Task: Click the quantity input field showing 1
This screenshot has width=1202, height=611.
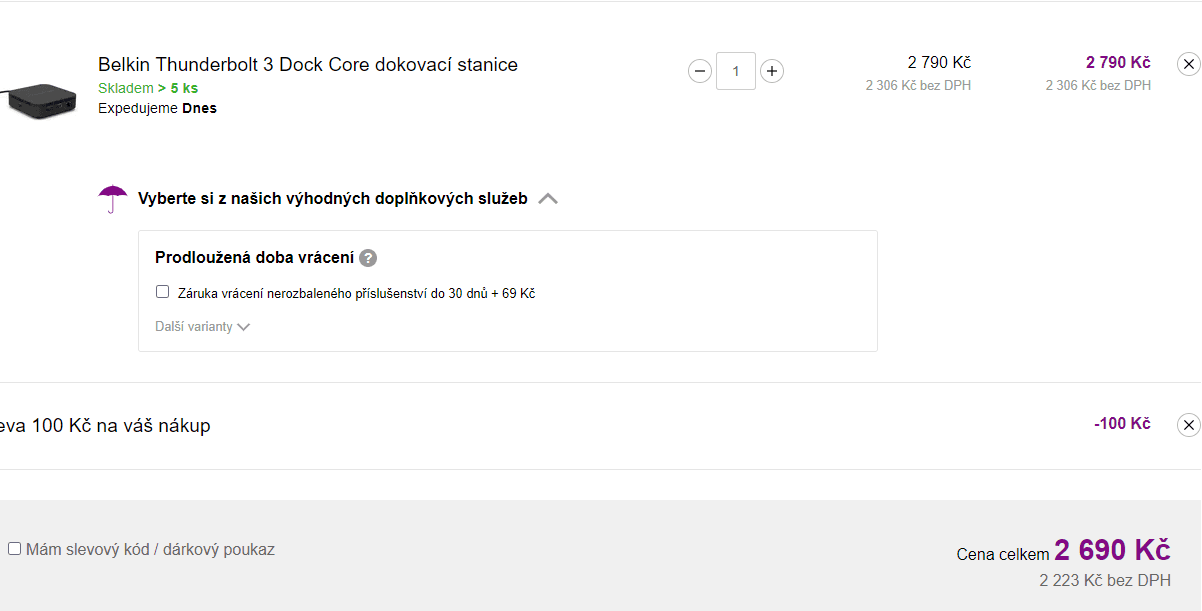Action: tap(736, 71)
